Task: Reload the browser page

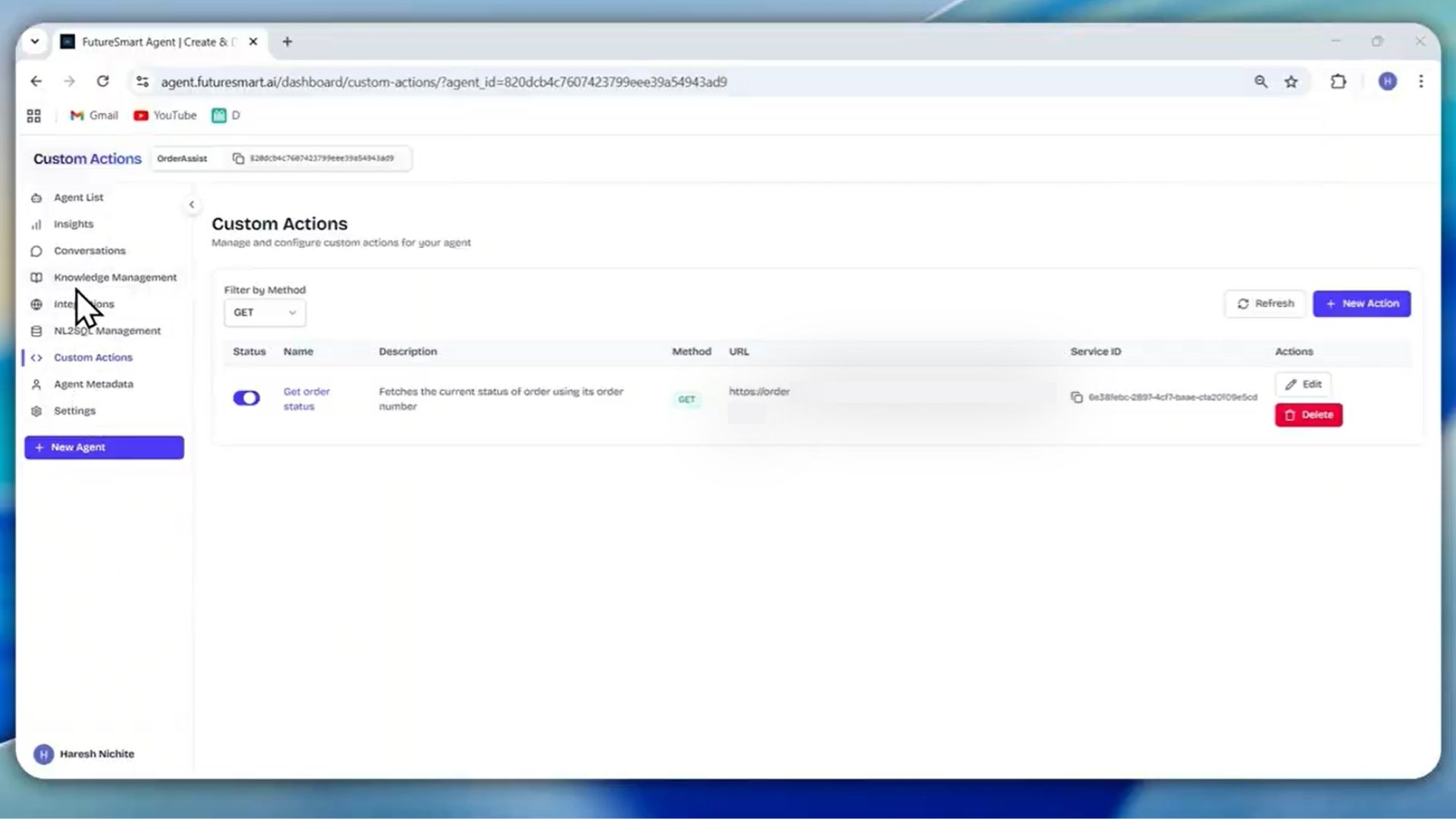Action: (x=103, y=81)
